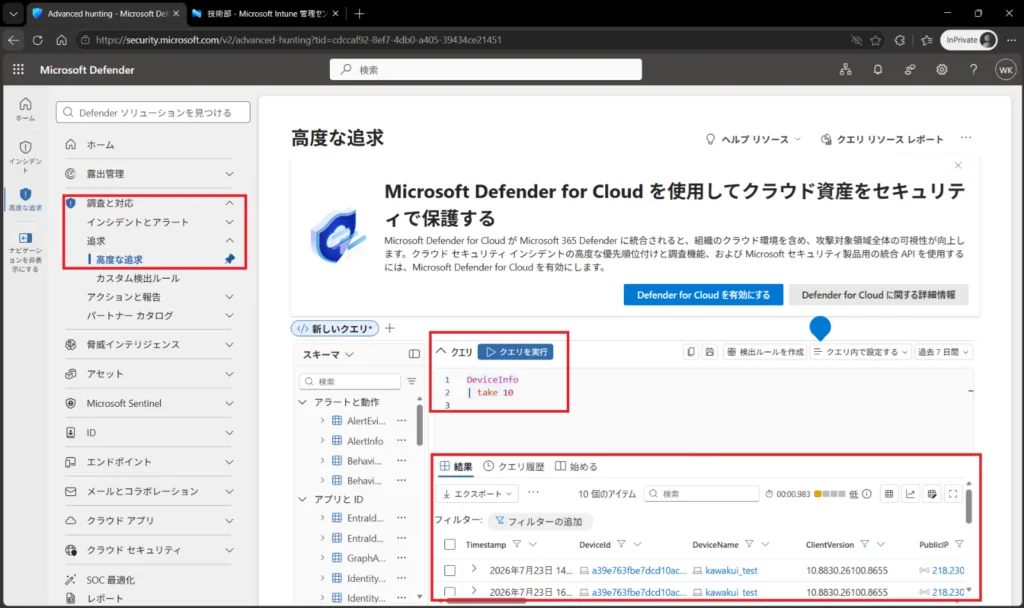Viewport: 1024px width, 608px height.
Task: Switch to the Microsoft Intune browser tab
Action: [266, 13]
